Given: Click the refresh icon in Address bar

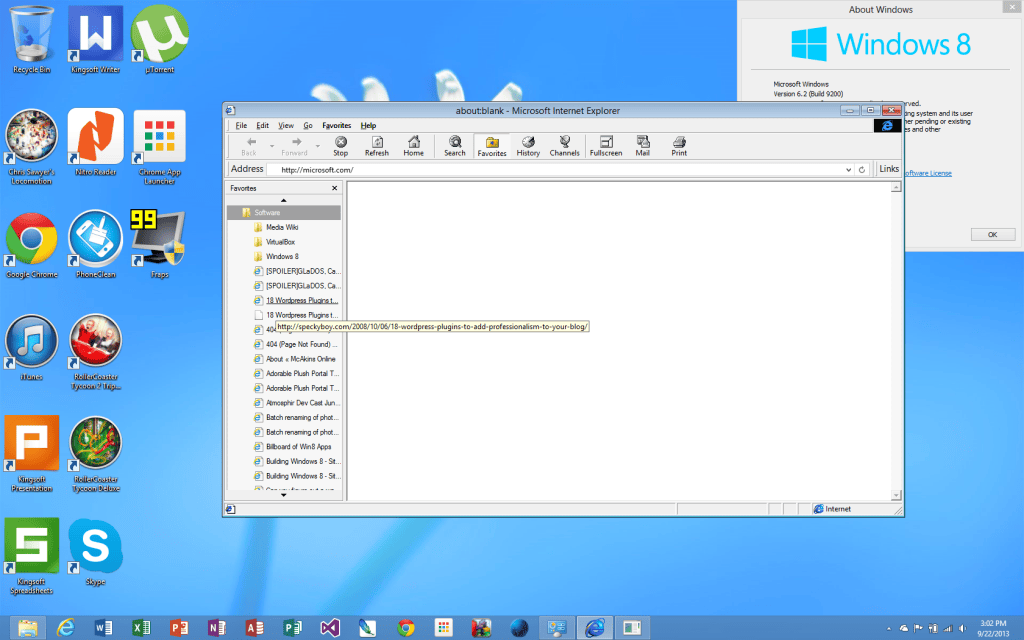Looking at the screenshot, I should click(862, 170).
